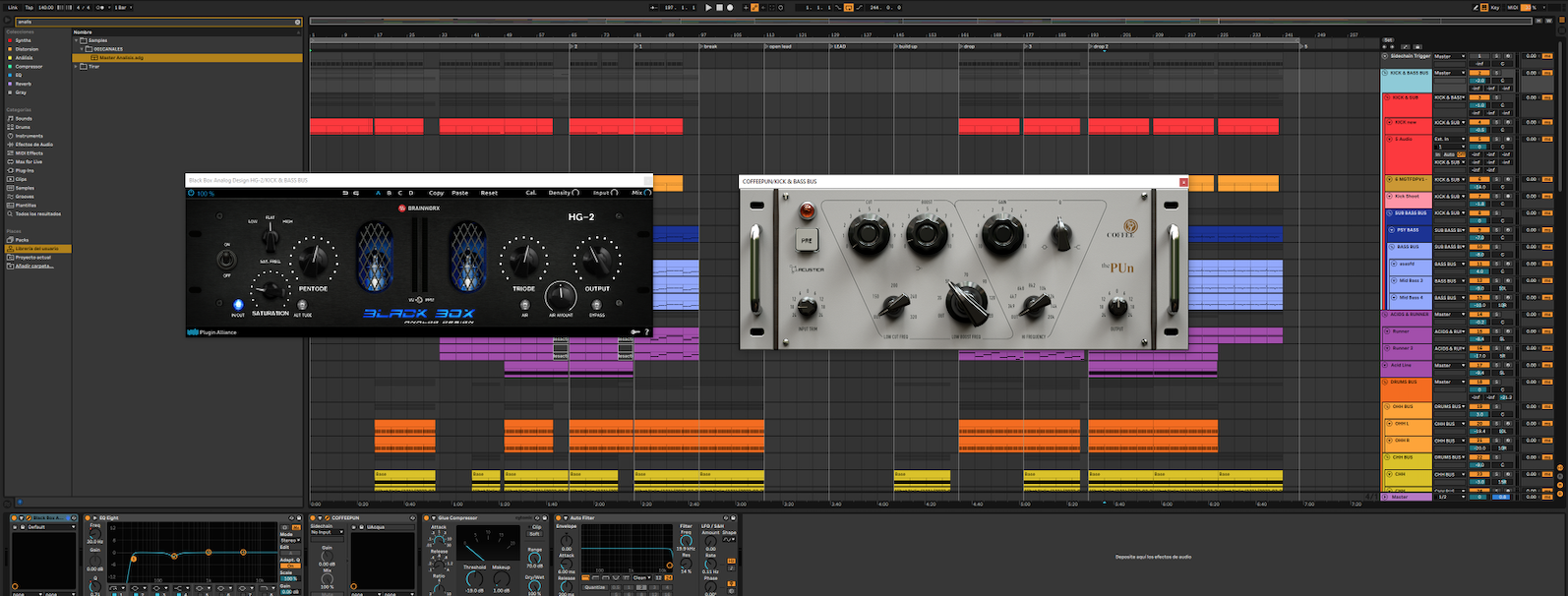Select Librería del usuario place
The image size is (1568, 596).
36,249
